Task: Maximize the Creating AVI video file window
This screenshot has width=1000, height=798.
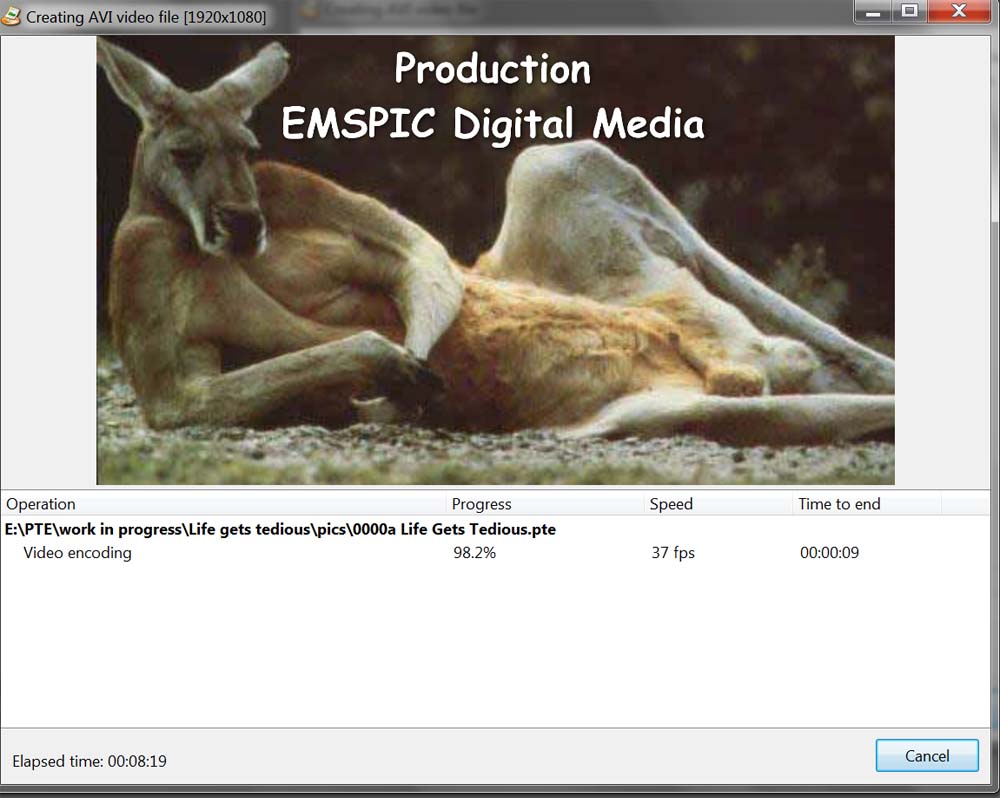Action: tap(909, 11)
